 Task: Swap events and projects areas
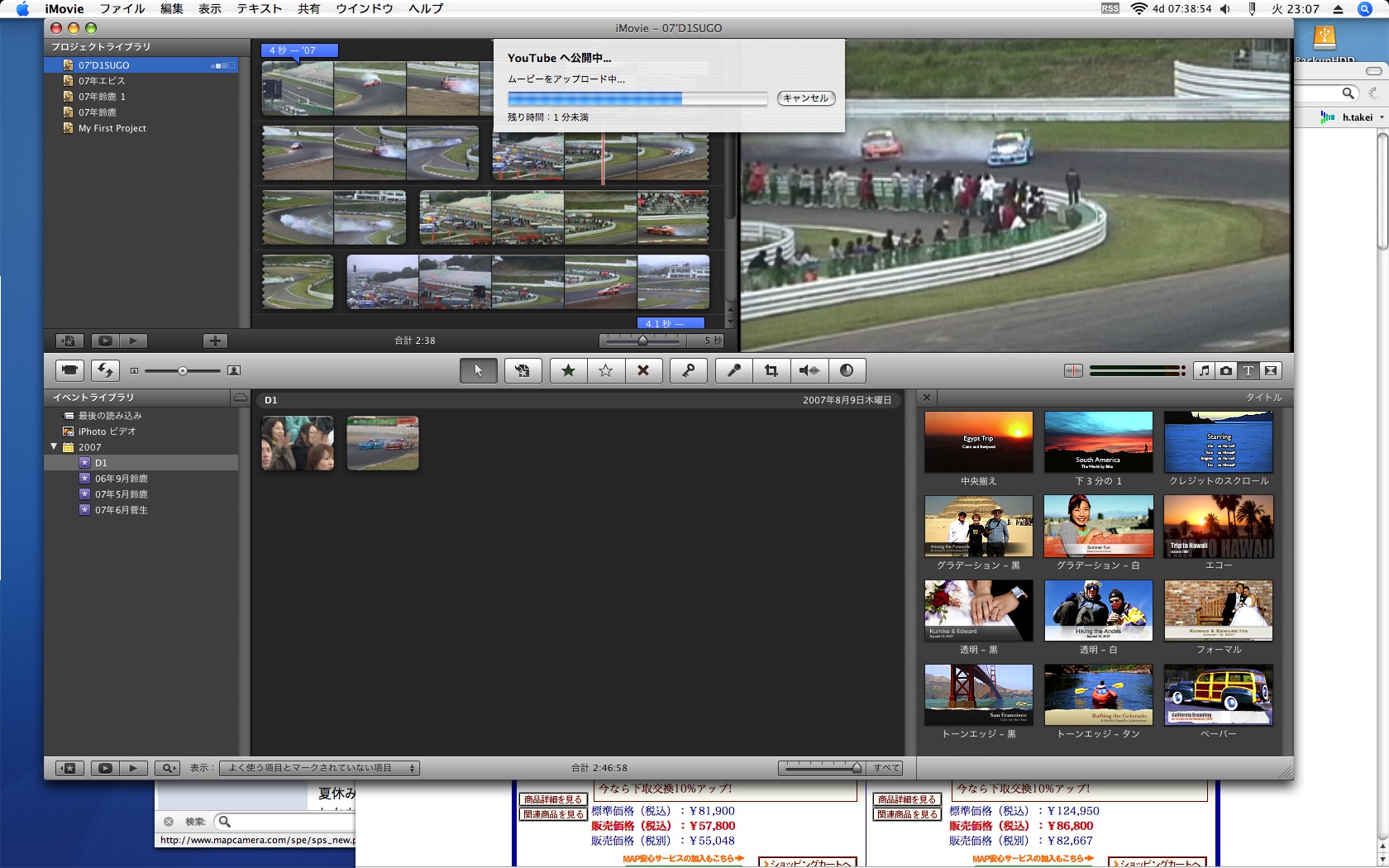pos(106,370)
